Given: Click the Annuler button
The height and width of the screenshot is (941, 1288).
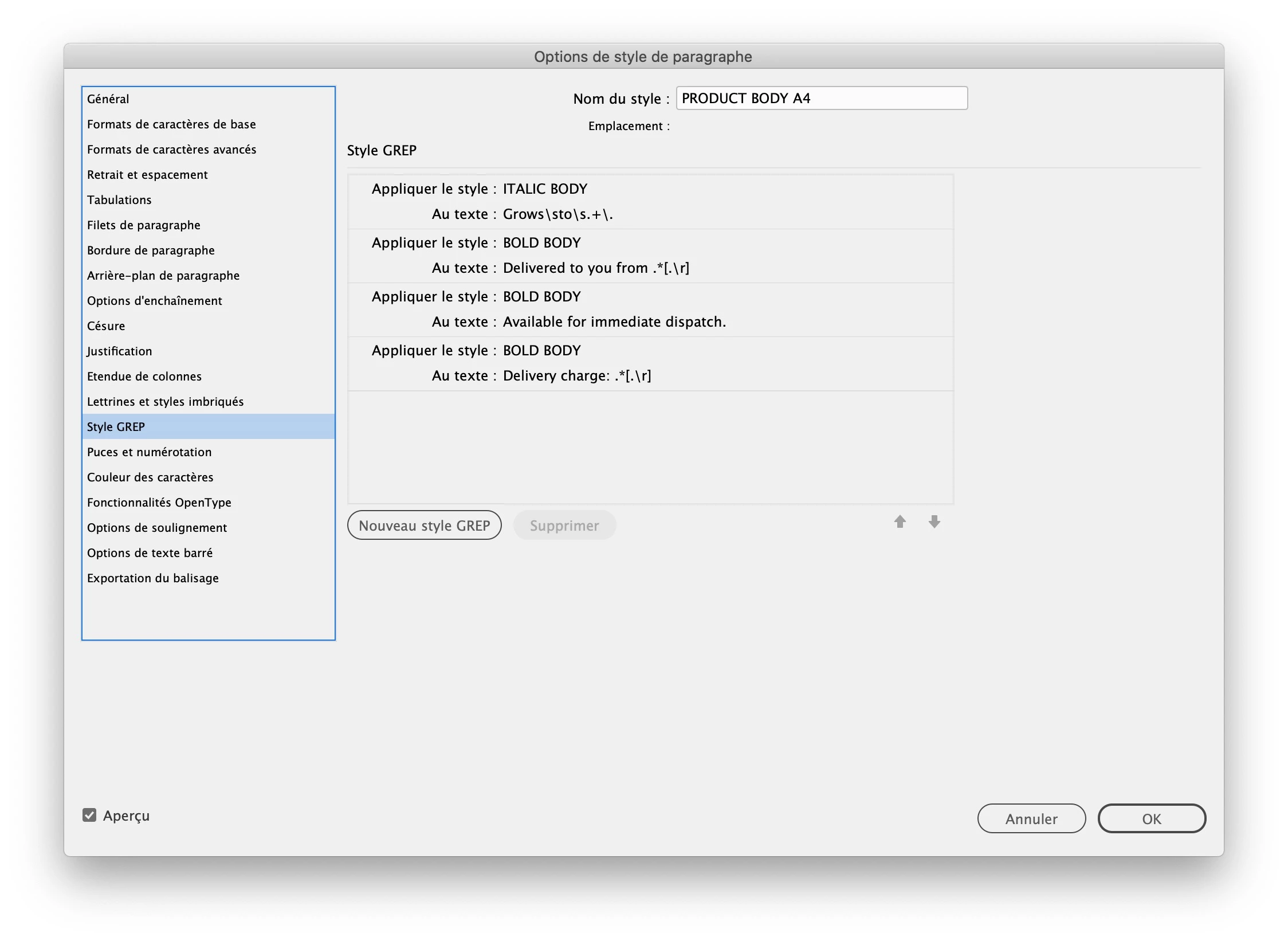Looking at the screenshot, I should 1031,818.
